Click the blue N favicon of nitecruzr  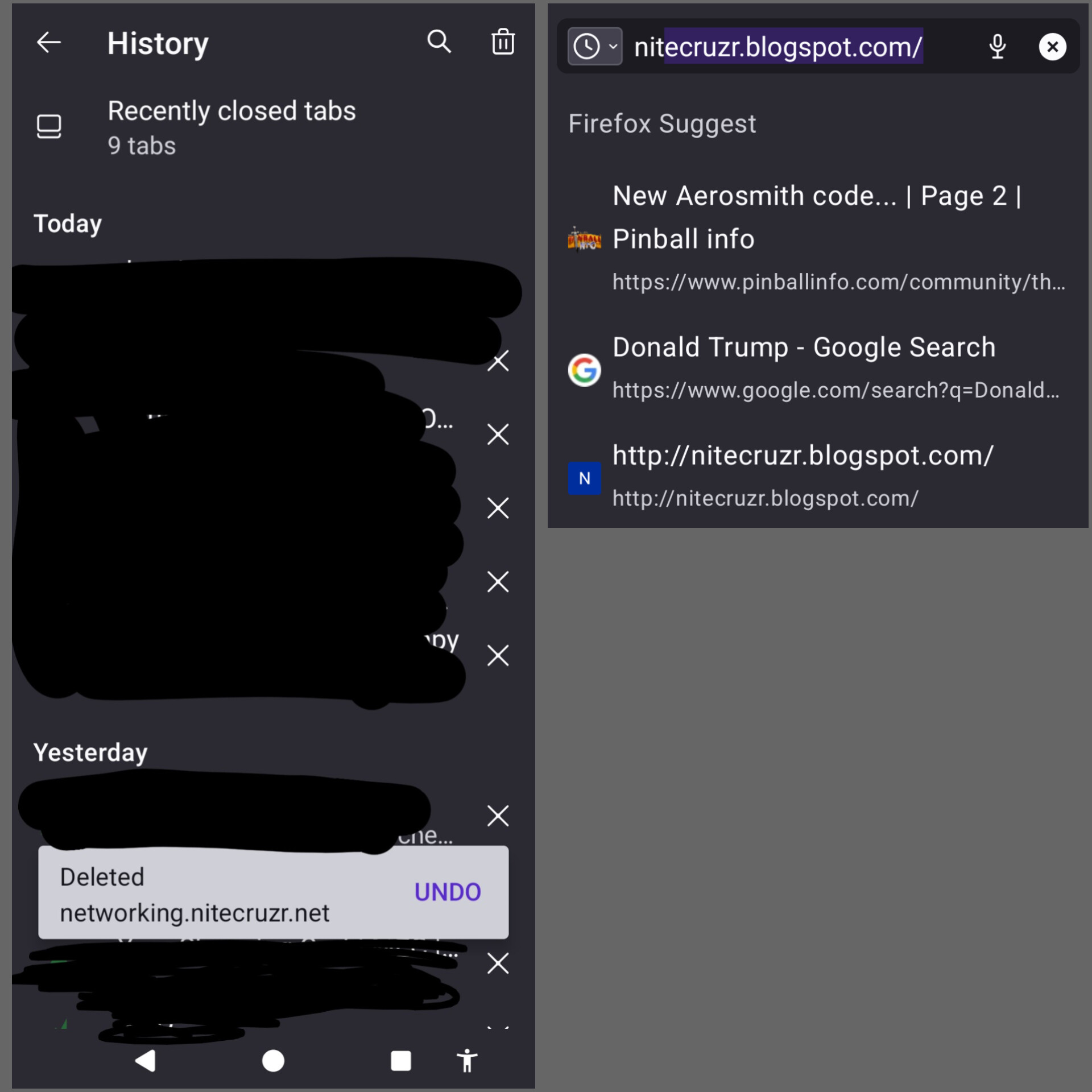pos(584,478)
